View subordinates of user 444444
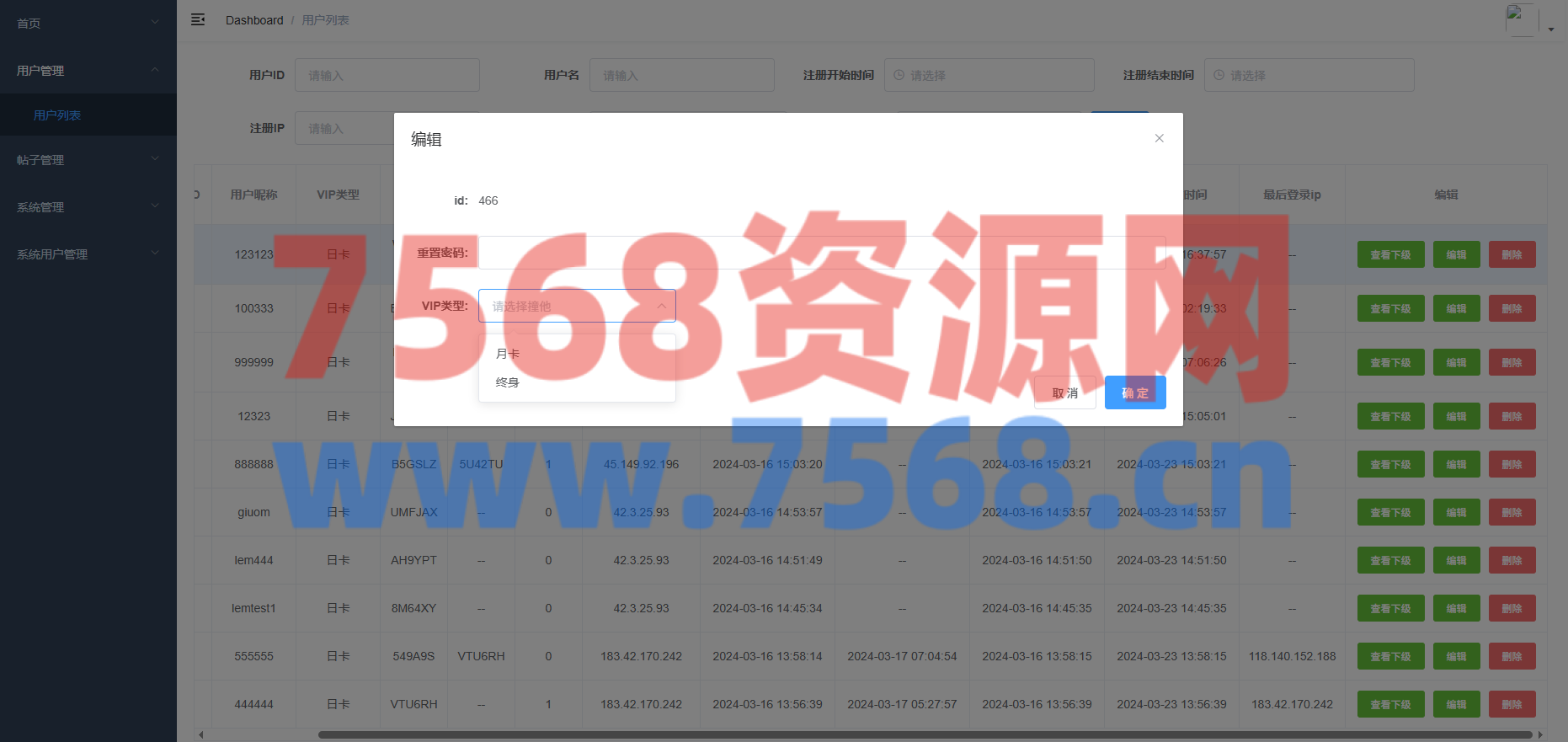 1391,704
